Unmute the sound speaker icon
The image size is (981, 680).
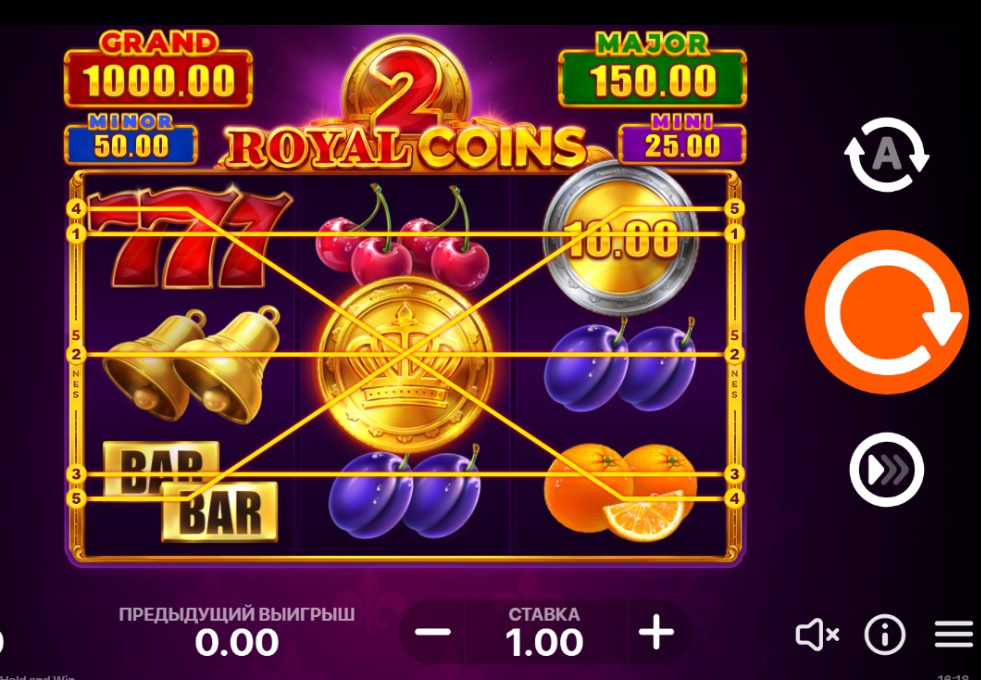(x=817, y=635)
